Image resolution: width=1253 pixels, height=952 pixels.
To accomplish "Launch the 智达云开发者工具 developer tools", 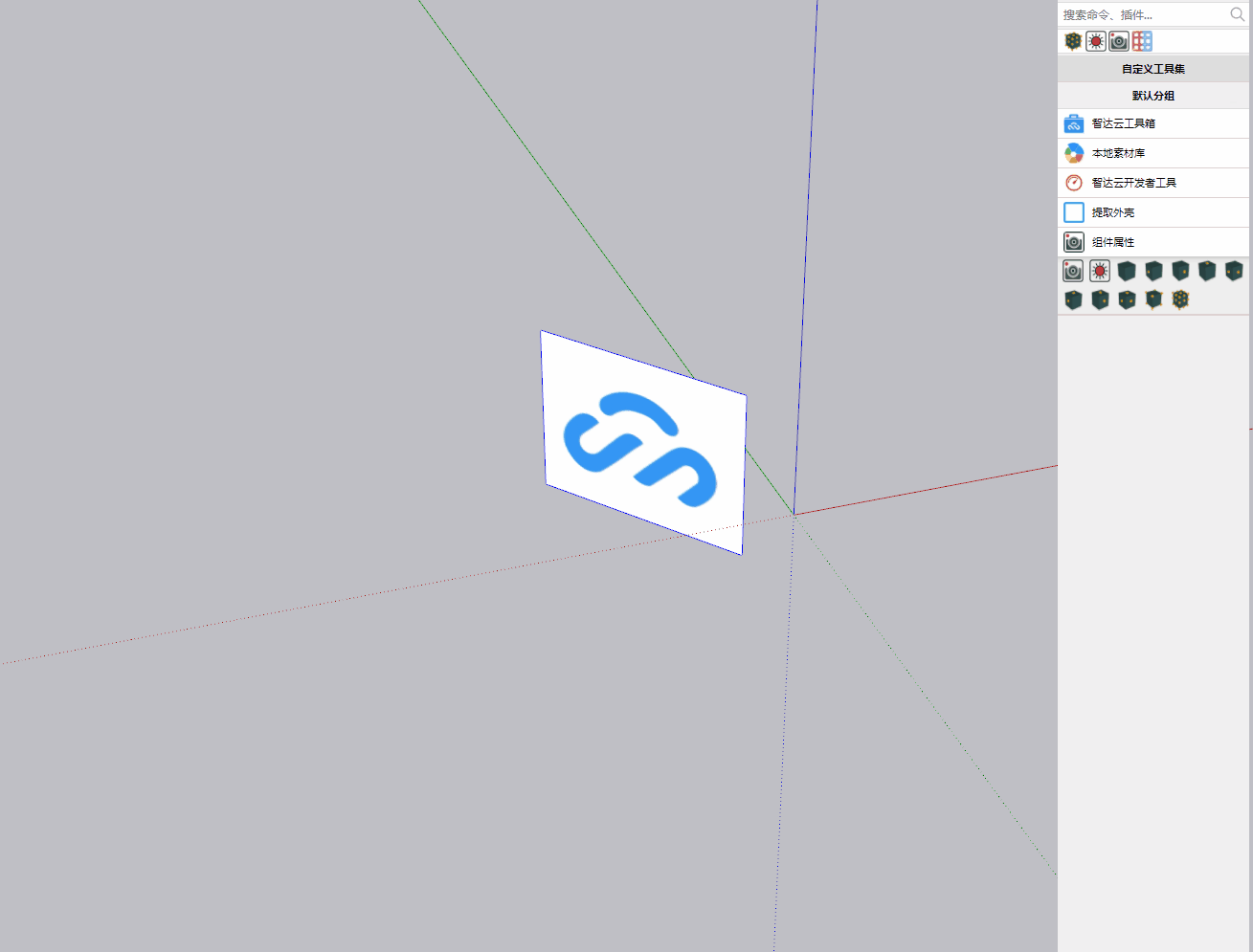I will pyautogui.click(x=1132, y=182).
